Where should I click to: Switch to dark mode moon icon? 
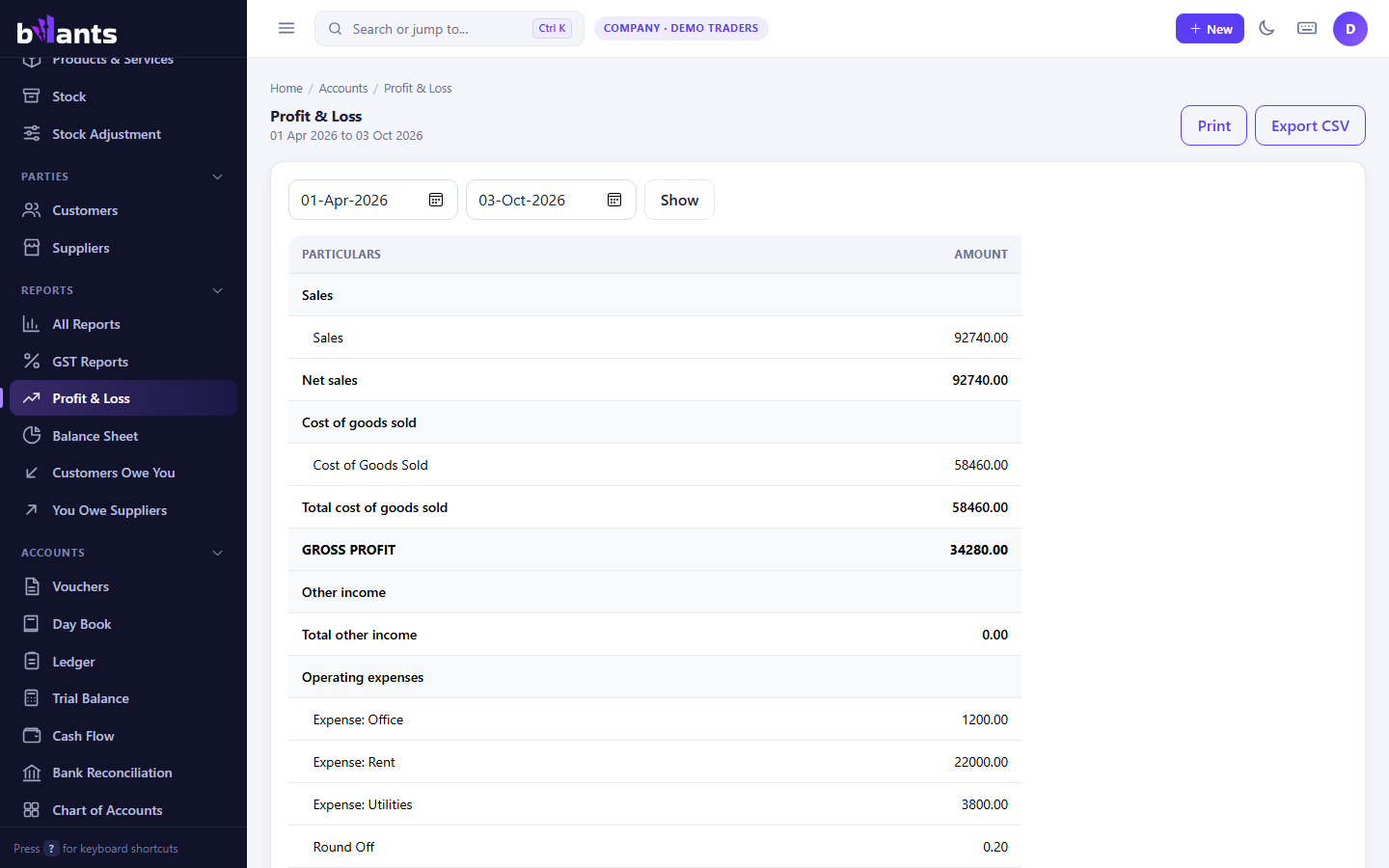(1266, 28)
